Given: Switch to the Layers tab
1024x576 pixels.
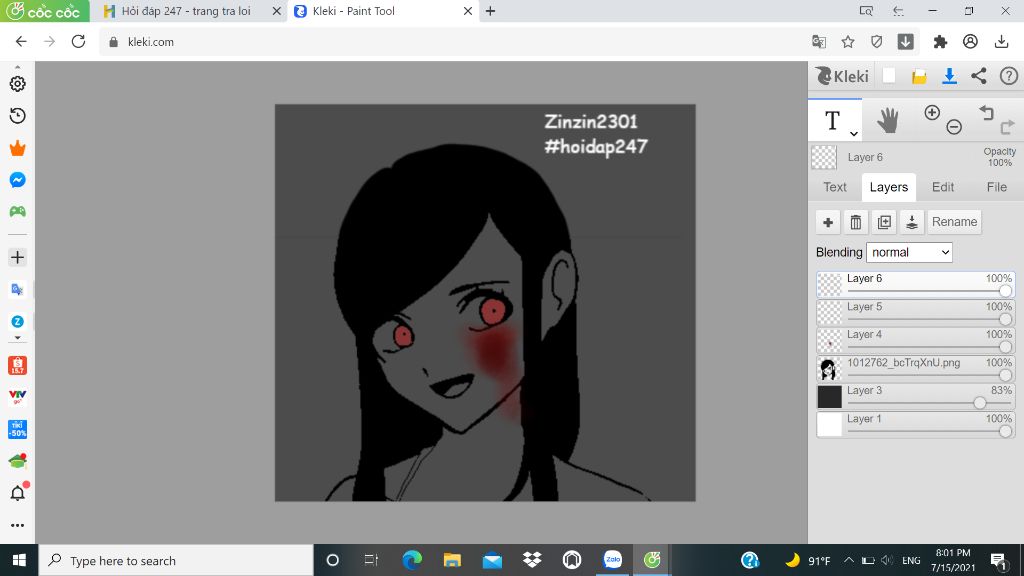Looking at the screenshot, I should 889,187.
